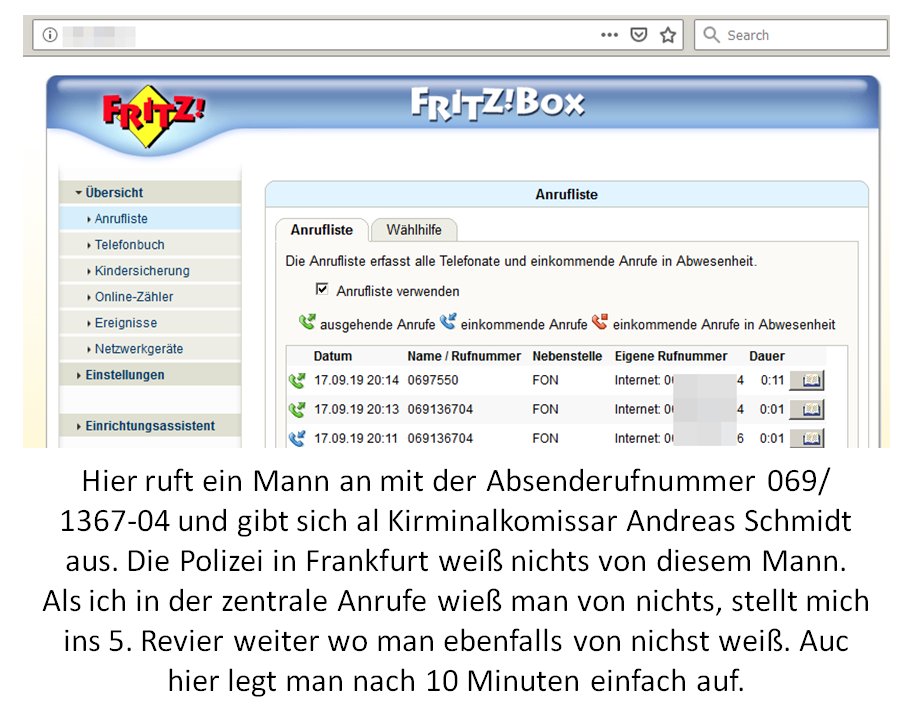This screenshot has height=716, width=916.
Task: Click the Name / Rufnummer column header
Action: tap(464, 356)
